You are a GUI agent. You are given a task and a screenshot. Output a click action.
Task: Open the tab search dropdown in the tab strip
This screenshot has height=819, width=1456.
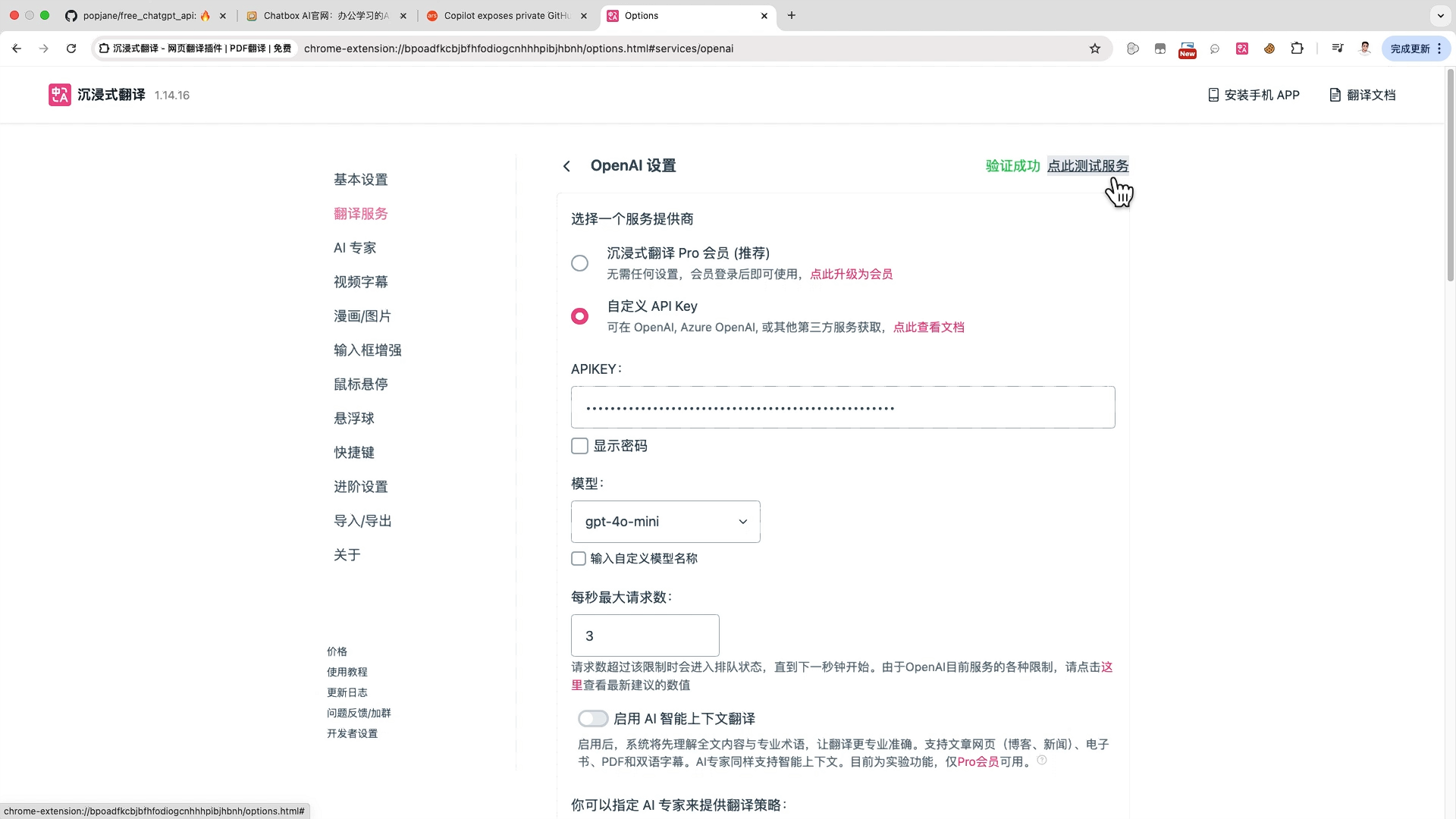coord(1440,15)
